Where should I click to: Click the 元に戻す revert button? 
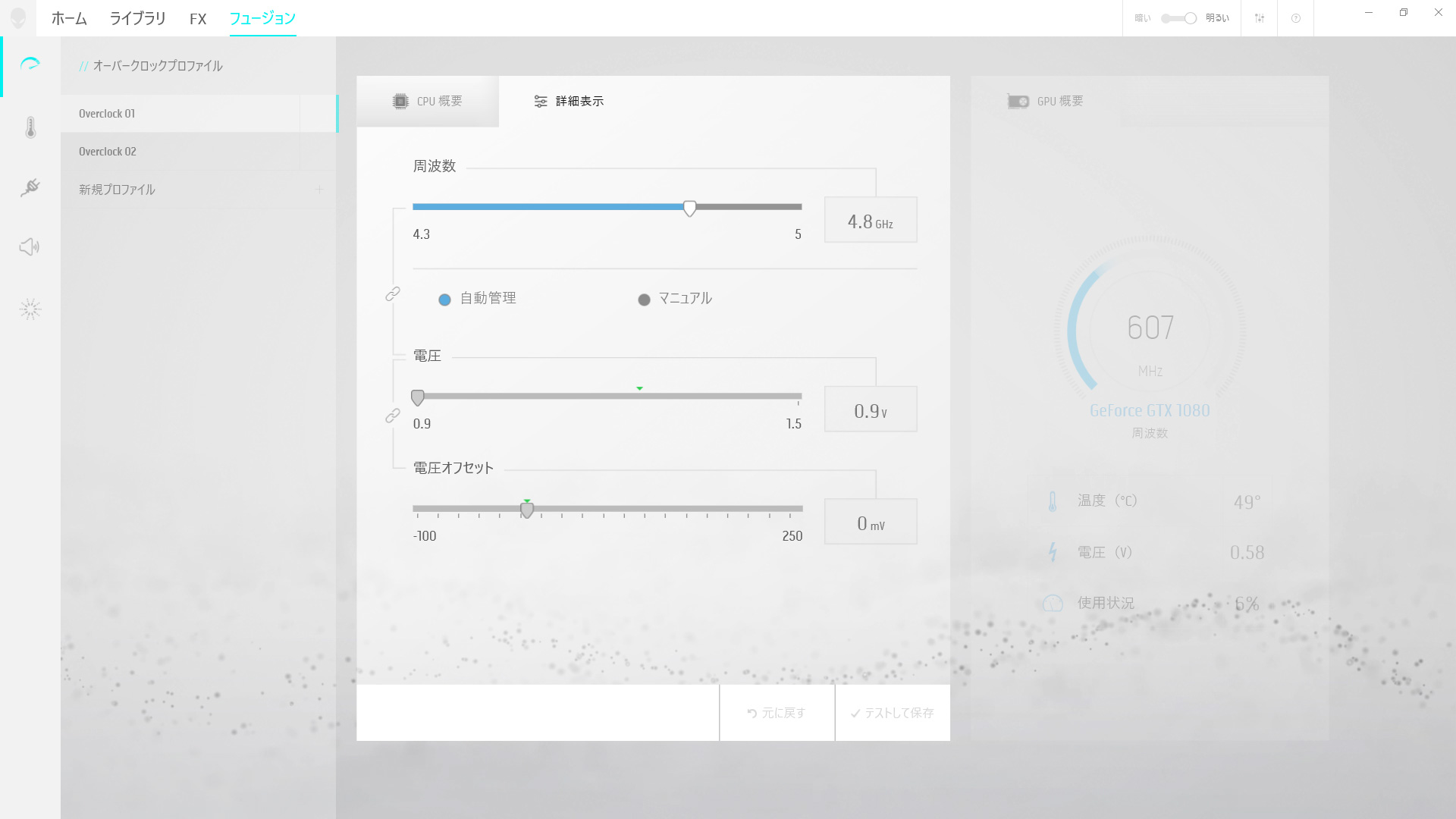tap(777, 713)
